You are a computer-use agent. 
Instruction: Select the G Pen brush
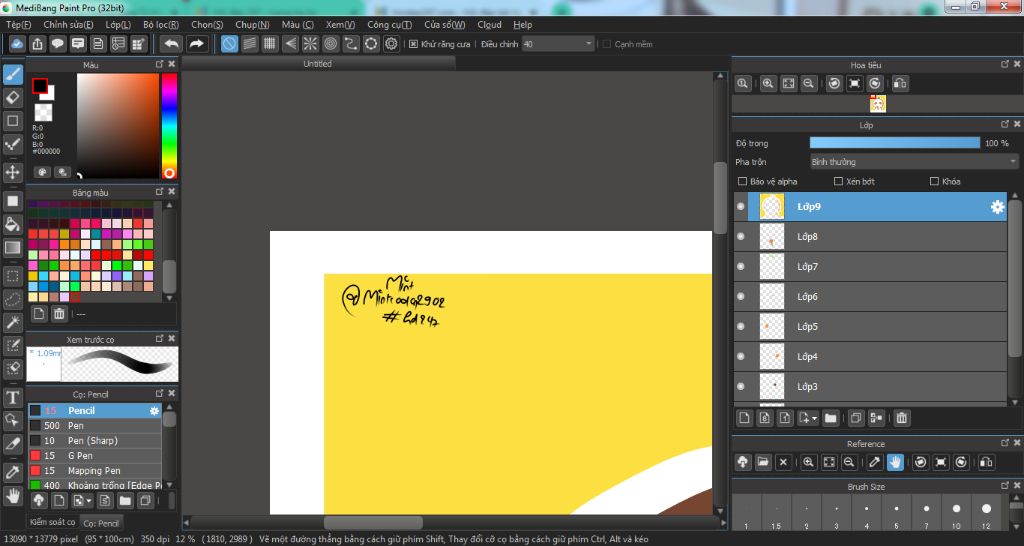point(95,456)
